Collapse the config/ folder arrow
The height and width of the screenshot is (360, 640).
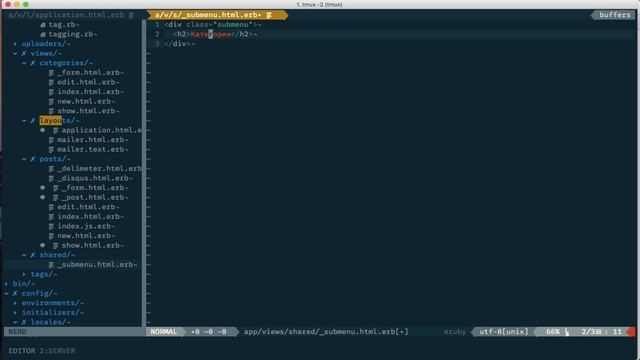(x=6, y=293)
